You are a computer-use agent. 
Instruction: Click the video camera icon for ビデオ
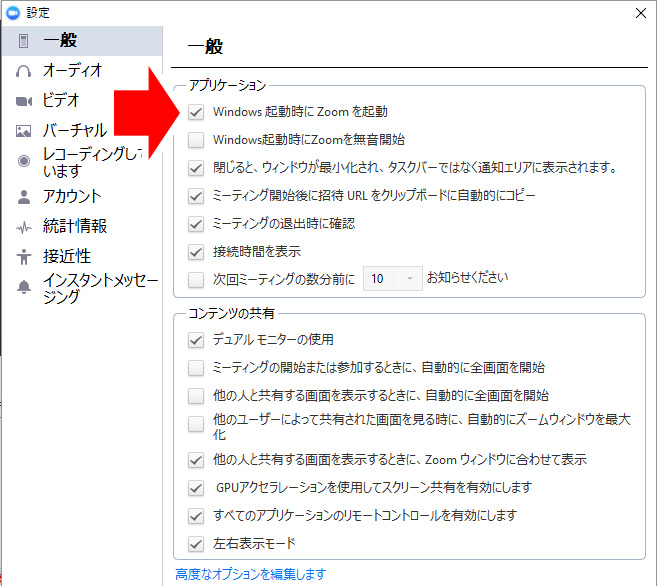pos(24,101)
